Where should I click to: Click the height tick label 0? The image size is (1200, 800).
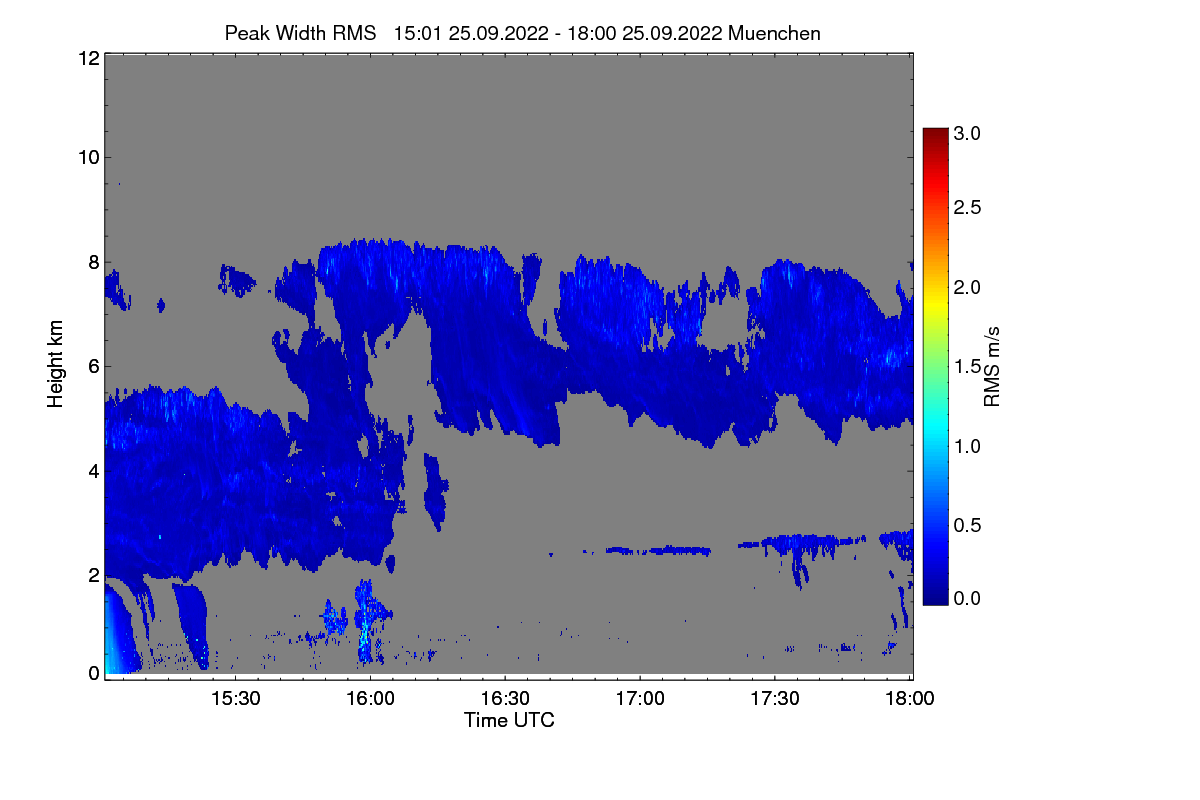[x=92, y=673]
